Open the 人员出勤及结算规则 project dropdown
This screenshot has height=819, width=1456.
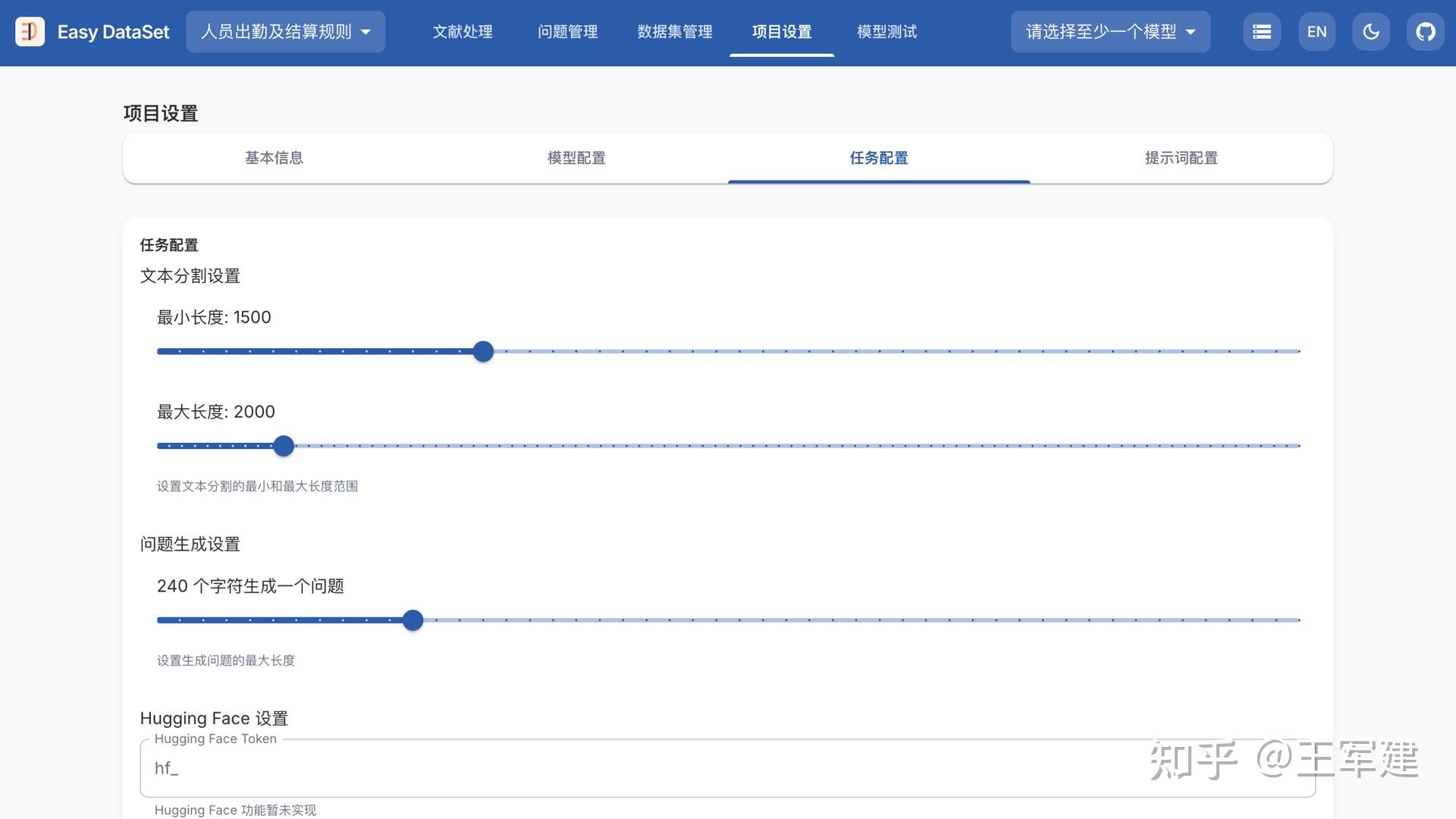(285, 31)
